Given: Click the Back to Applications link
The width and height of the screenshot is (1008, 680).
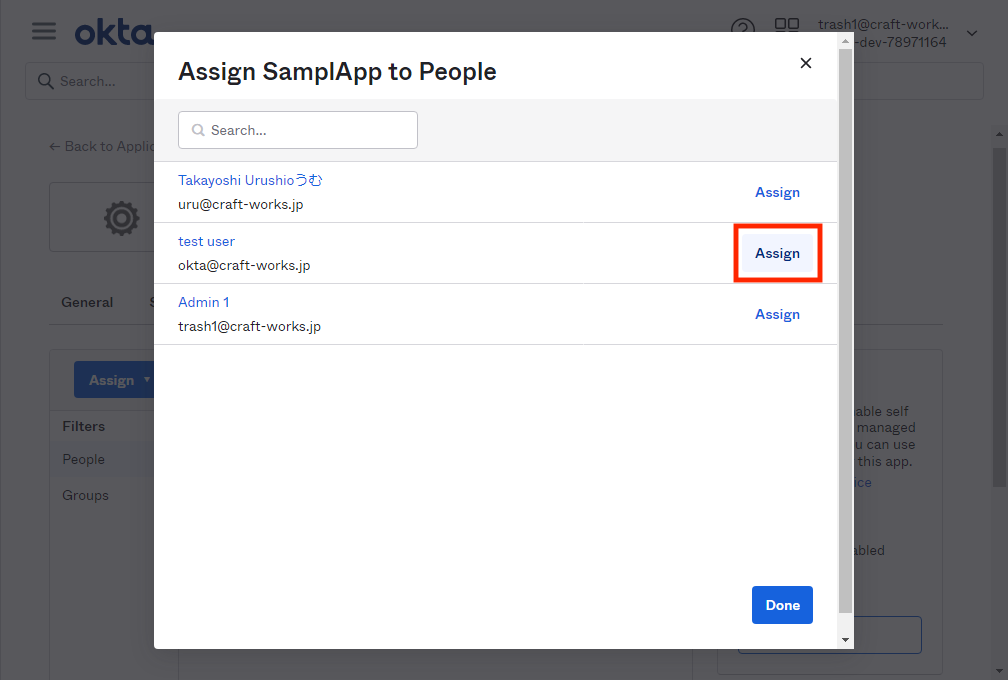Looking at the screenshot, I should click(x=102, y=147).
